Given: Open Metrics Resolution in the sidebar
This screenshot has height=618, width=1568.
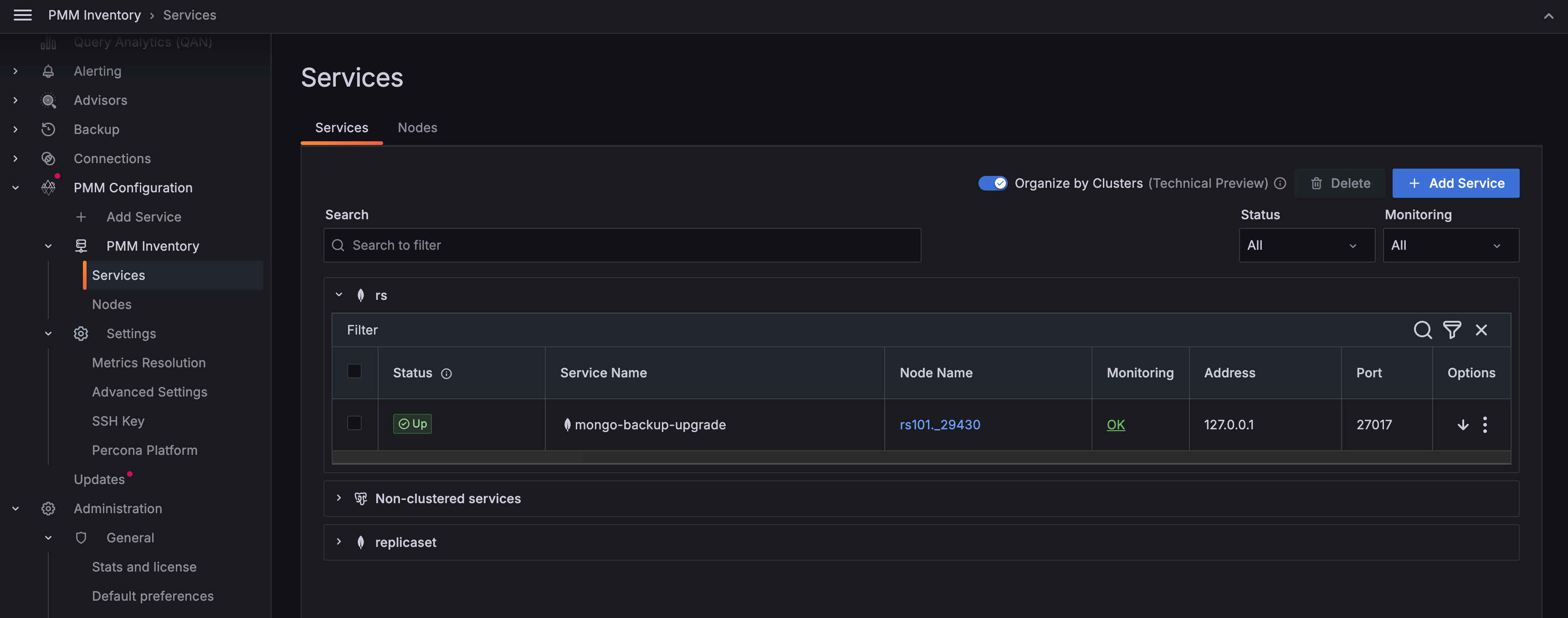Looking at the screenshot, I should point(149,363).
